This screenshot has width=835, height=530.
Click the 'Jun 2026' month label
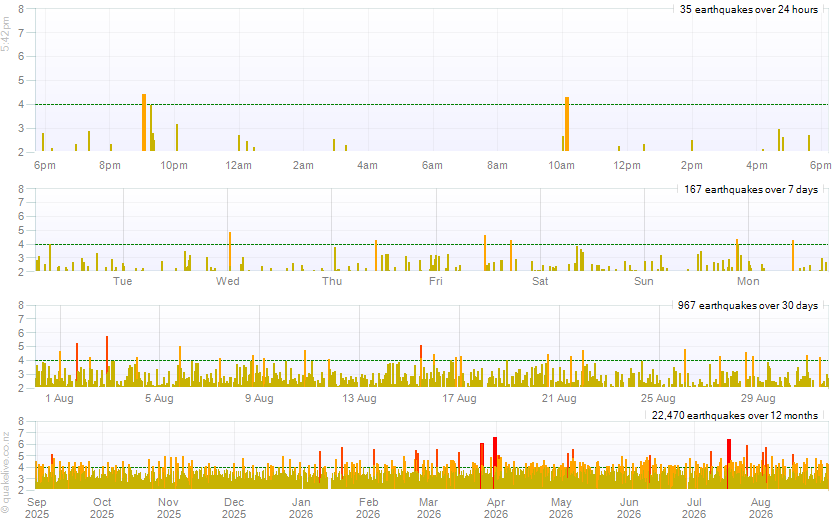[x=629, y=508]
